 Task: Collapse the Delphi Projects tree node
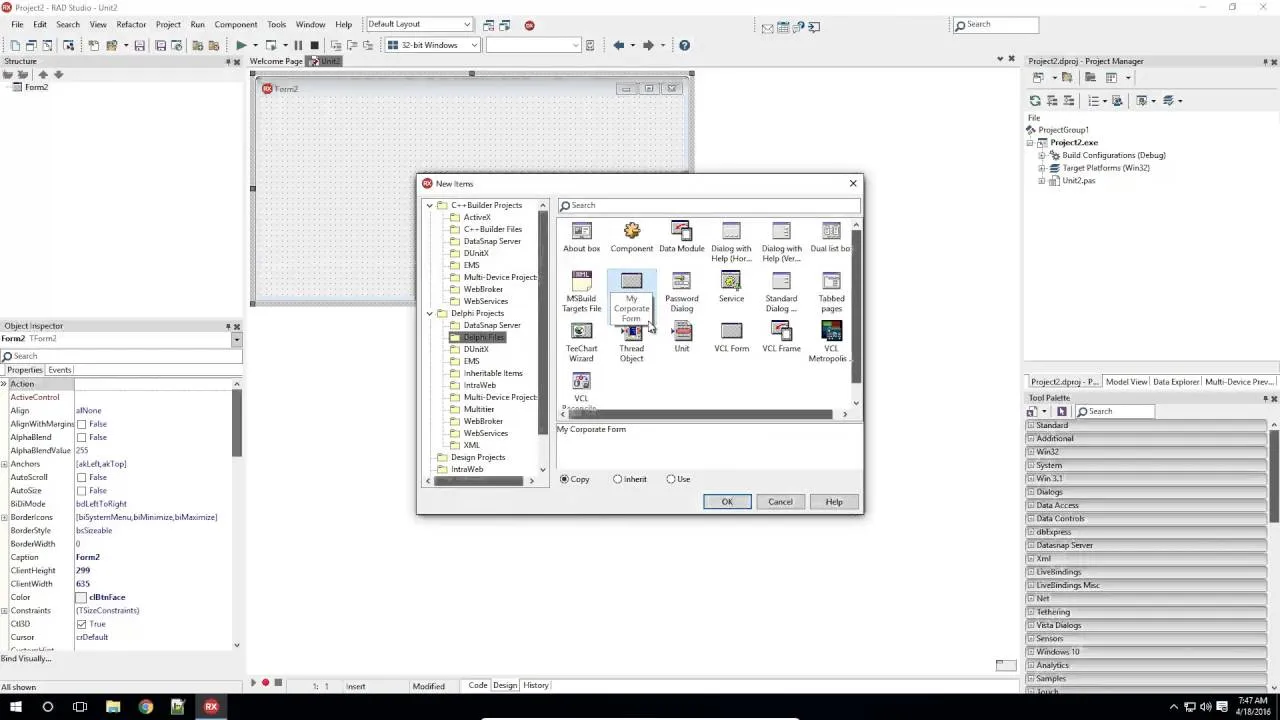(x=429, y=313)
